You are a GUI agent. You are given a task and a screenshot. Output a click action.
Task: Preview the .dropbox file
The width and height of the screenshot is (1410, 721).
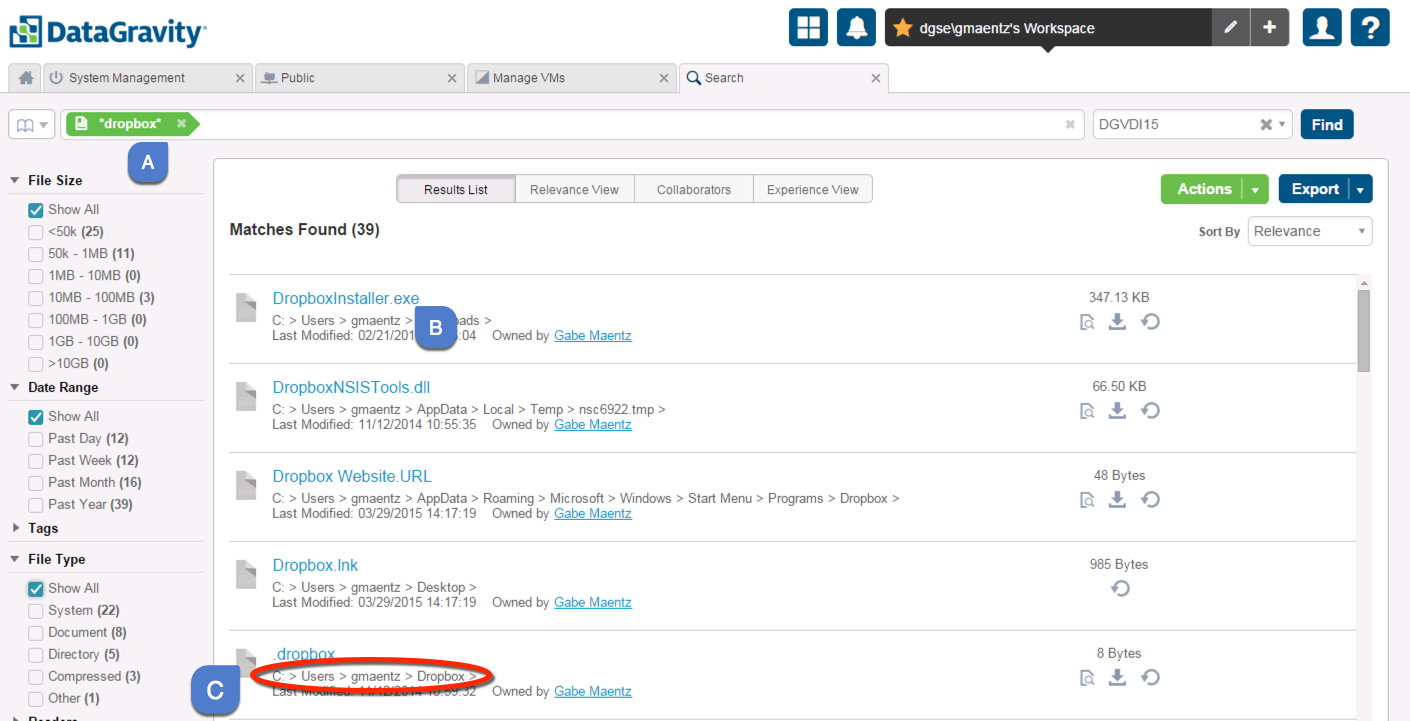tap(1087, 678)
